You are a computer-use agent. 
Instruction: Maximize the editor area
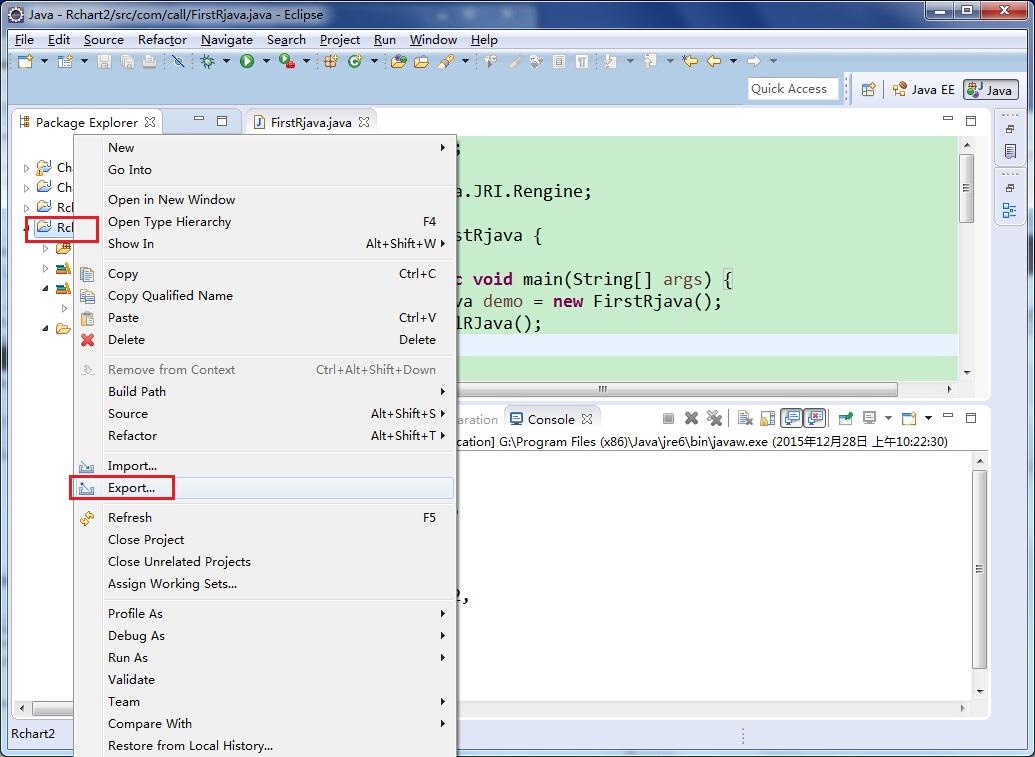point(970,121)
